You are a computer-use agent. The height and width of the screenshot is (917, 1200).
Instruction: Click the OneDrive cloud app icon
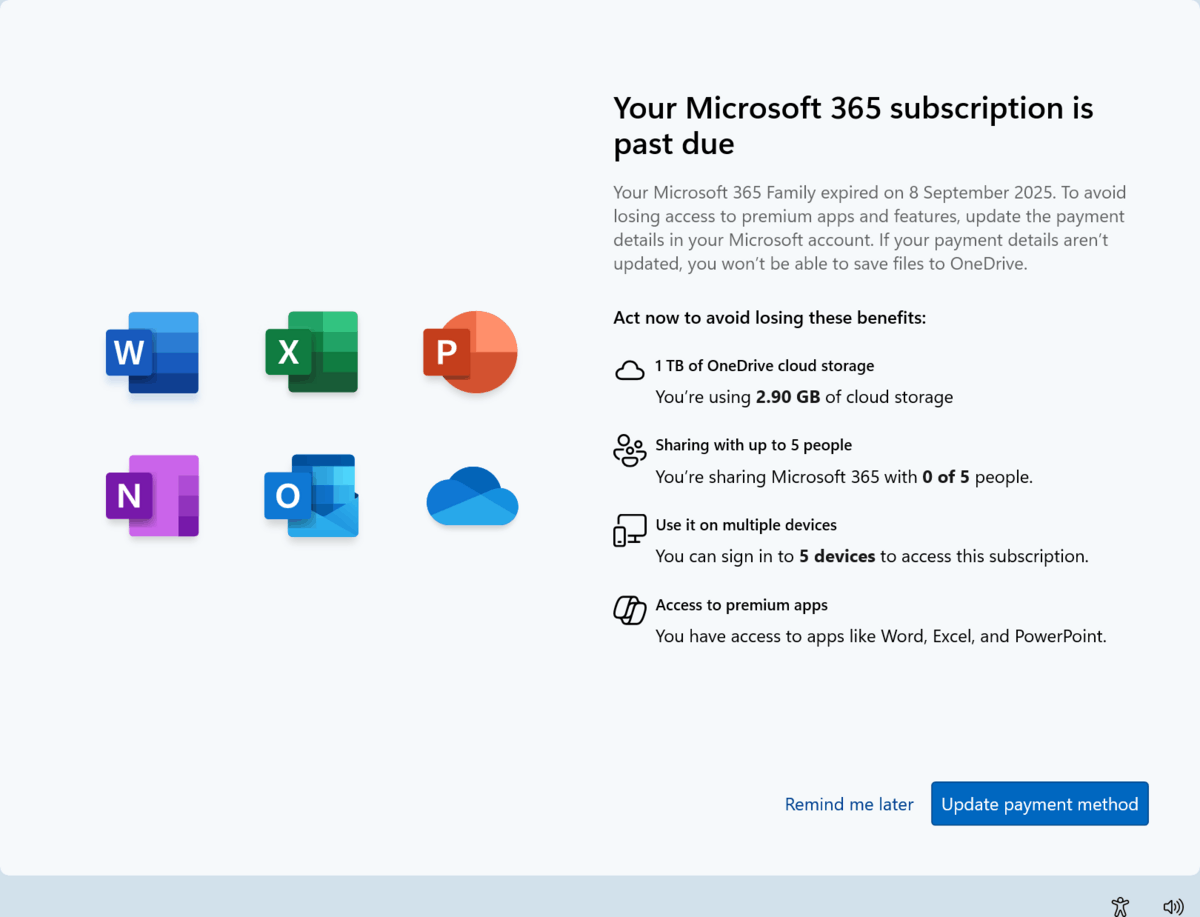472,496
